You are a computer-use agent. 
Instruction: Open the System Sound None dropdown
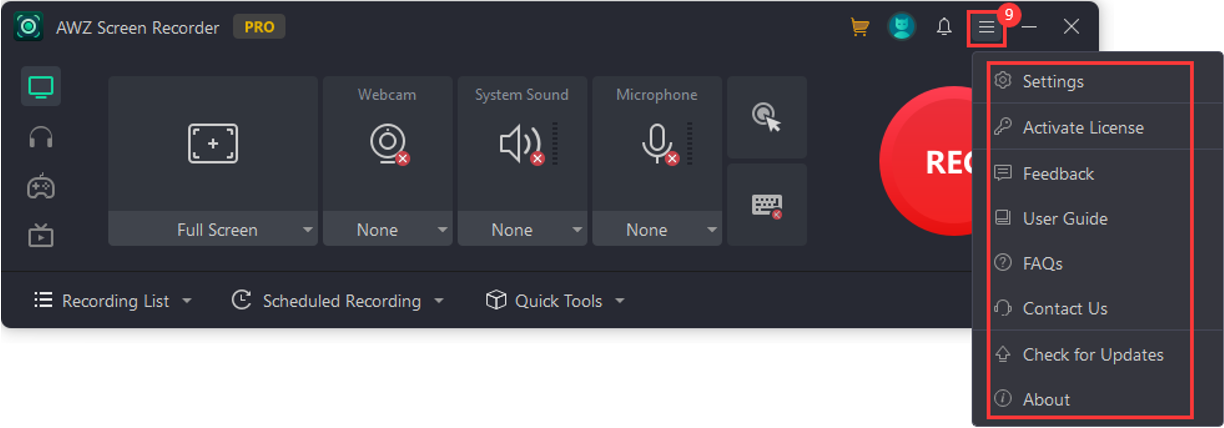522,229
